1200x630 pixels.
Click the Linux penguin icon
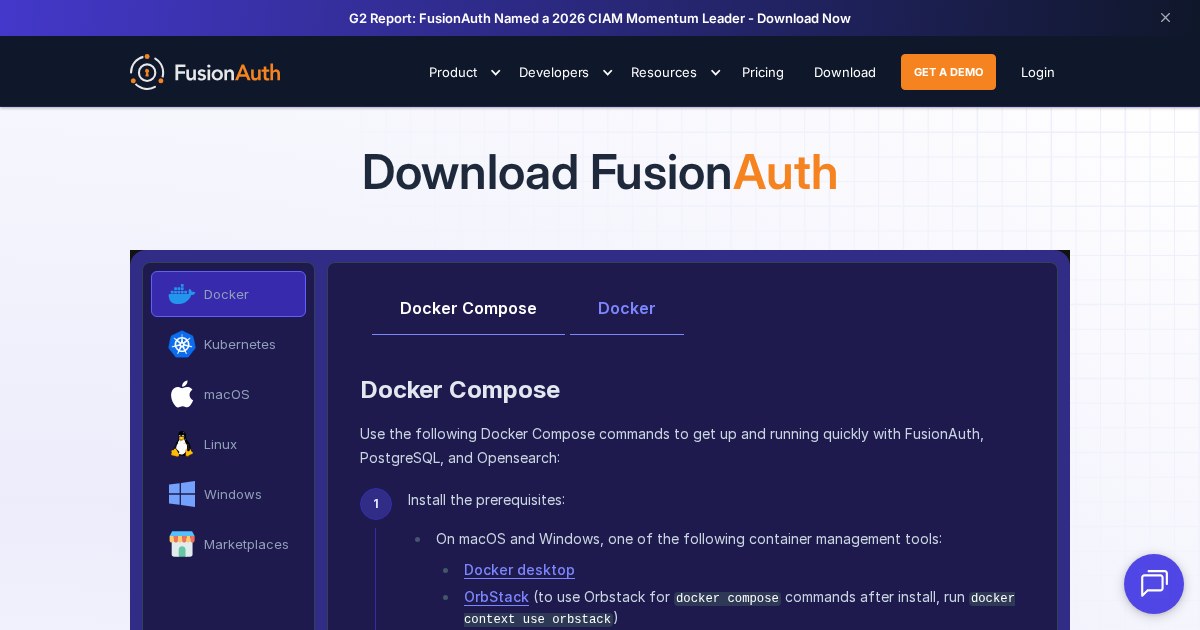[182, 444]
